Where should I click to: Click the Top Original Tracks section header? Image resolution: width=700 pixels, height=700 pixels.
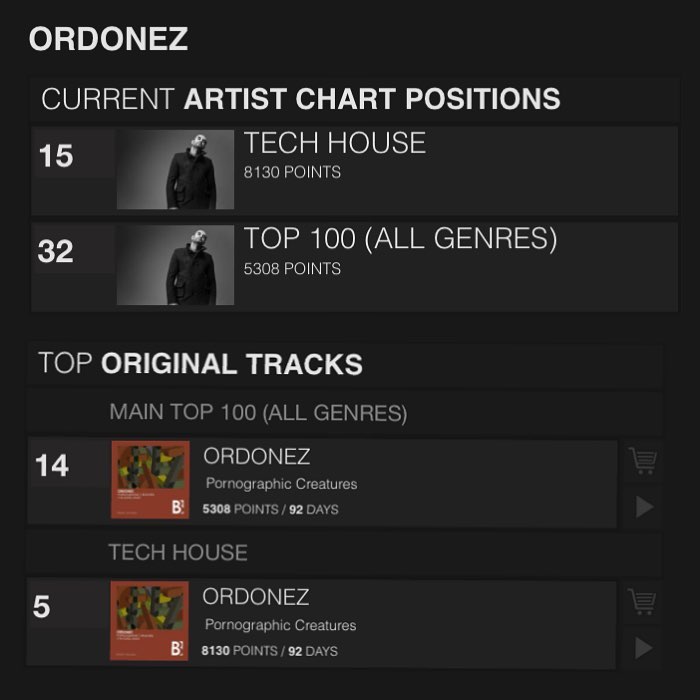pyautogui.click(x=200, y=364)
